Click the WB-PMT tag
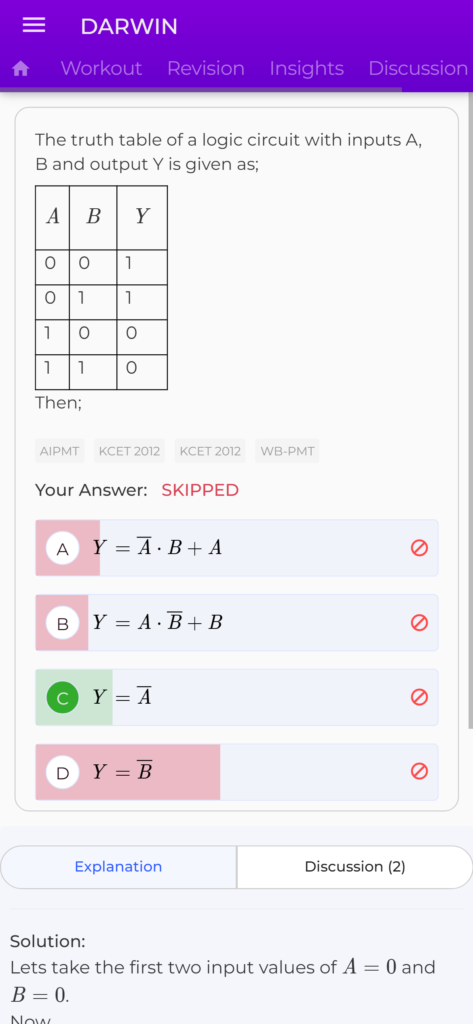 click(x=287, y=451)
